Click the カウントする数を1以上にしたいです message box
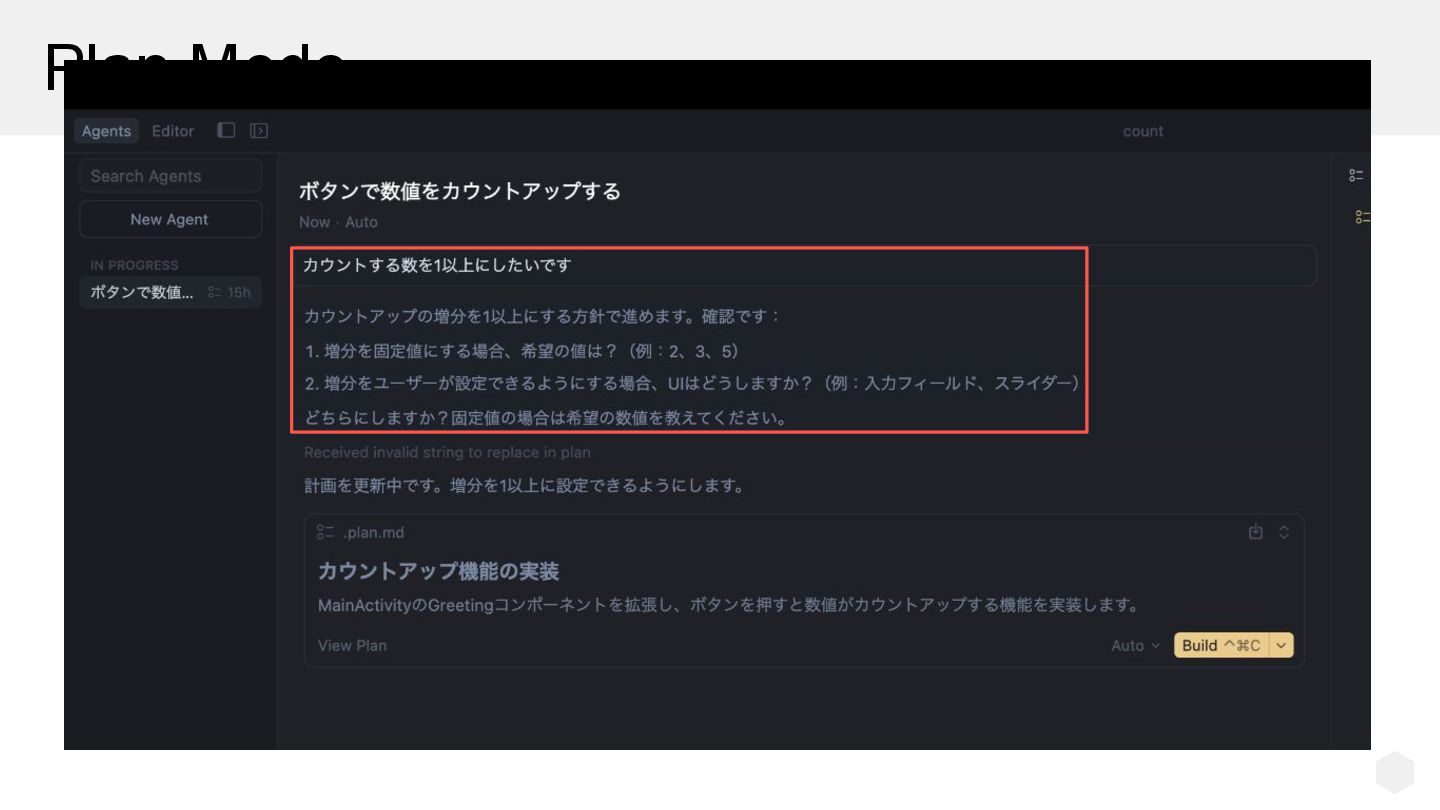1440x810 pixels. tap(804, 266)
